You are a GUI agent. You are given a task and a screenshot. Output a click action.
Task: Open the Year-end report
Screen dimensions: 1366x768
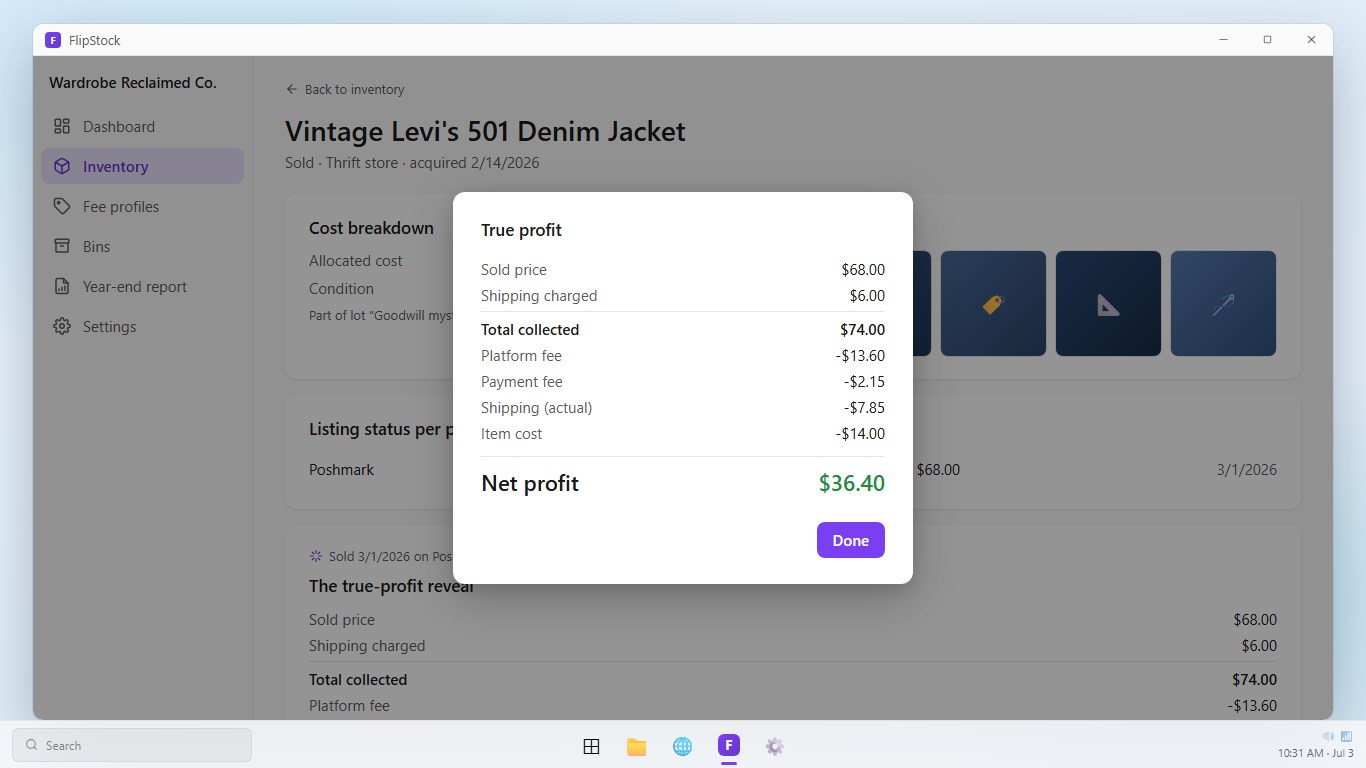click(142, 287)
